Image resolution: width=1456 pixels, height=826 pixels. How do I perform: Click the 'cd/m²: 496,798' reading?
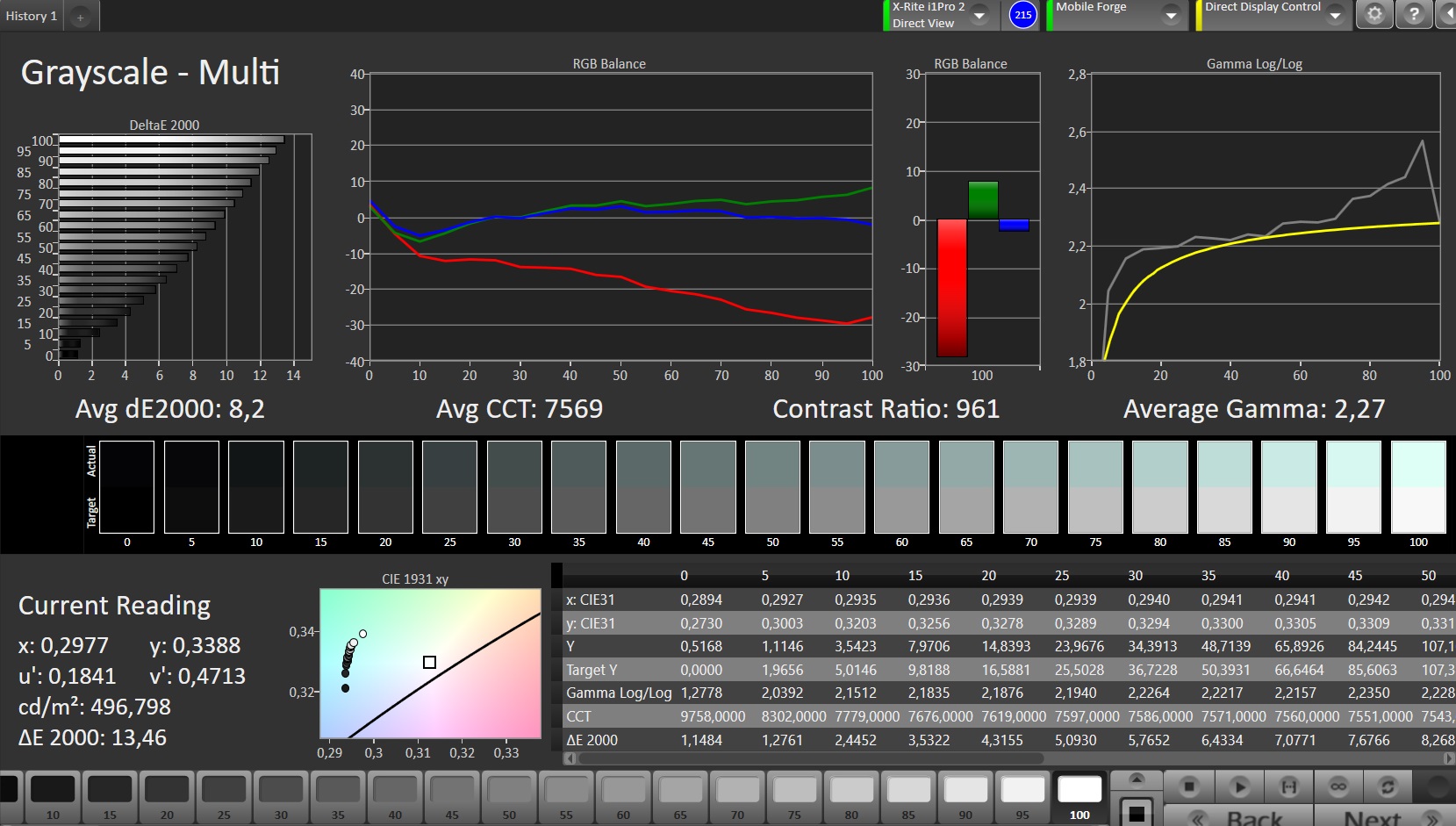coord(95,707)
